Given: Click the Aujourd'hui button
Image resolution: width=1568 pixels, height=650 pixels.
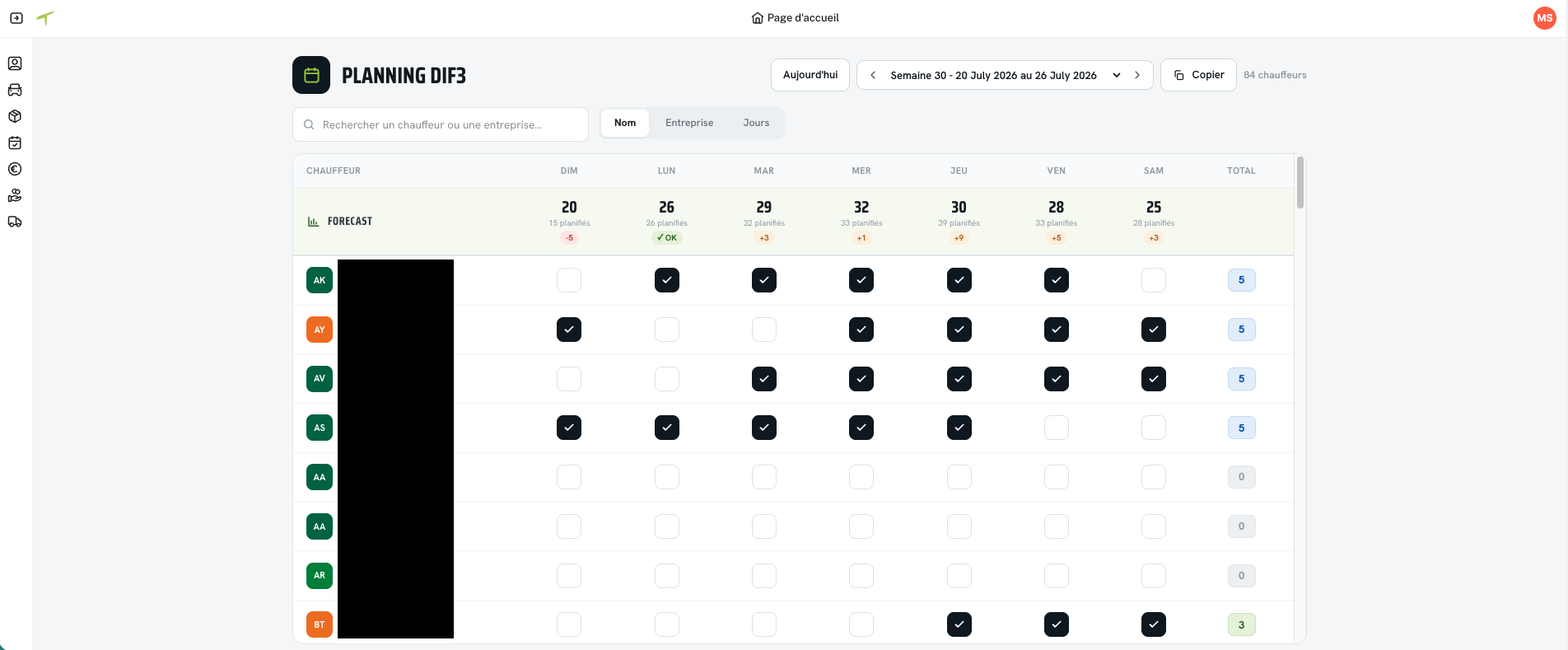Looking at the screenshot, I should 810,75.
